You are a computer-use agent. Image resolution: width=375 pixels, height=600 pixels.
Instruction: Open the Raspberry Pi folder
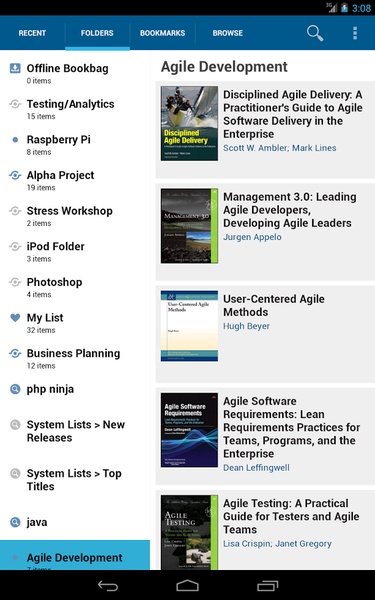point(75,145)
